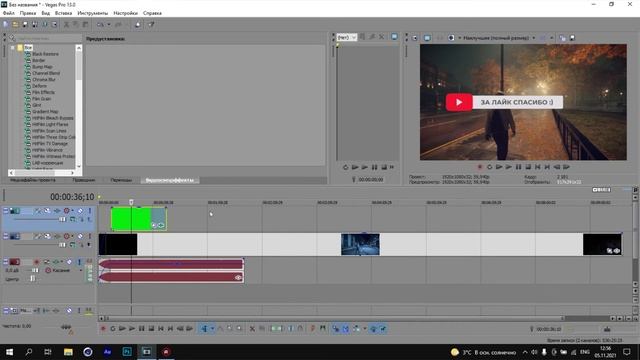Click the Redo arrow icon
This screenshot has height=360, width=640.
(x=118, y=24)
